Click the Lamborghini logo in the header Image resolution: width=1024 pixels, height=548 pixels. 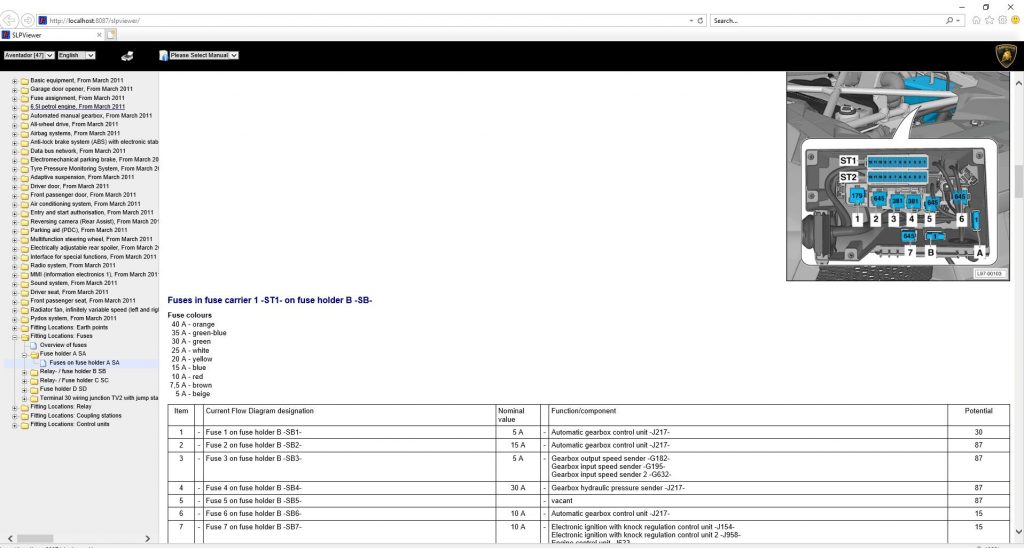(x=1006, y=56)
